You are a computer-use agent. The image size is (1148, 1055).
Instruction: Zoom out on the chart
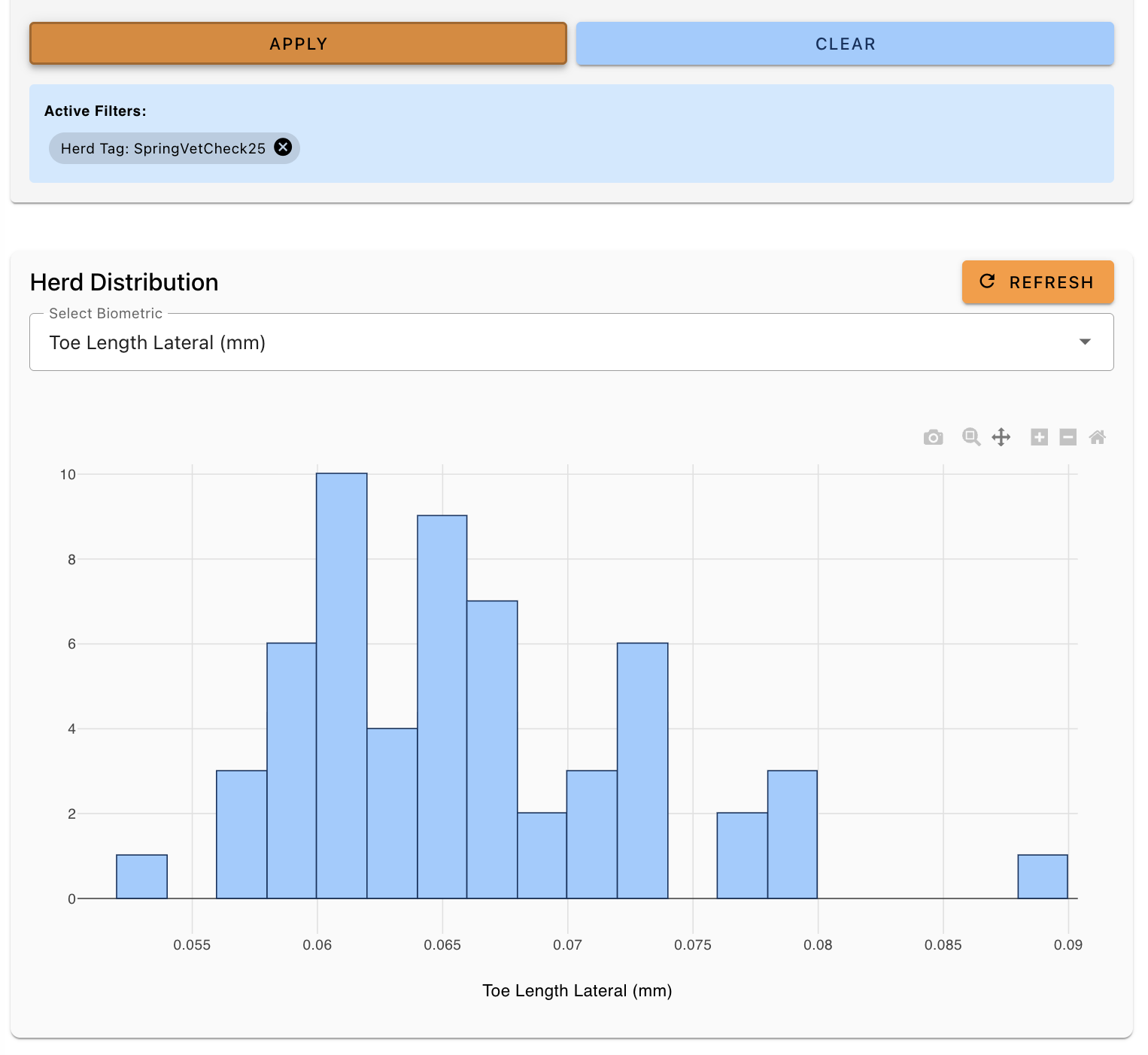(1068, 437)
